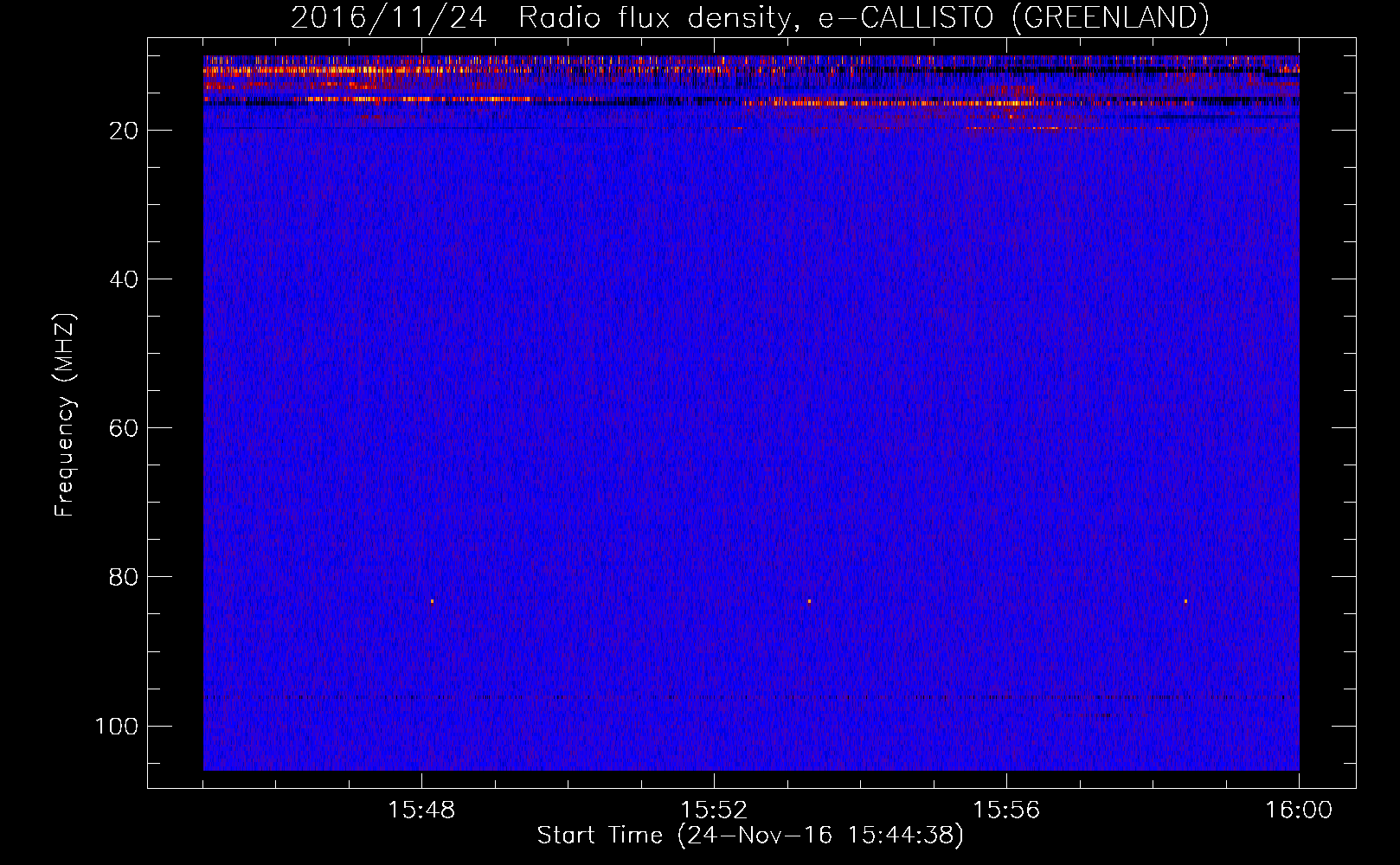Click the 100 MHz frequency tick label
Image resolution: width=1400 pixels, height=865 pixels.
pos(117,726)
